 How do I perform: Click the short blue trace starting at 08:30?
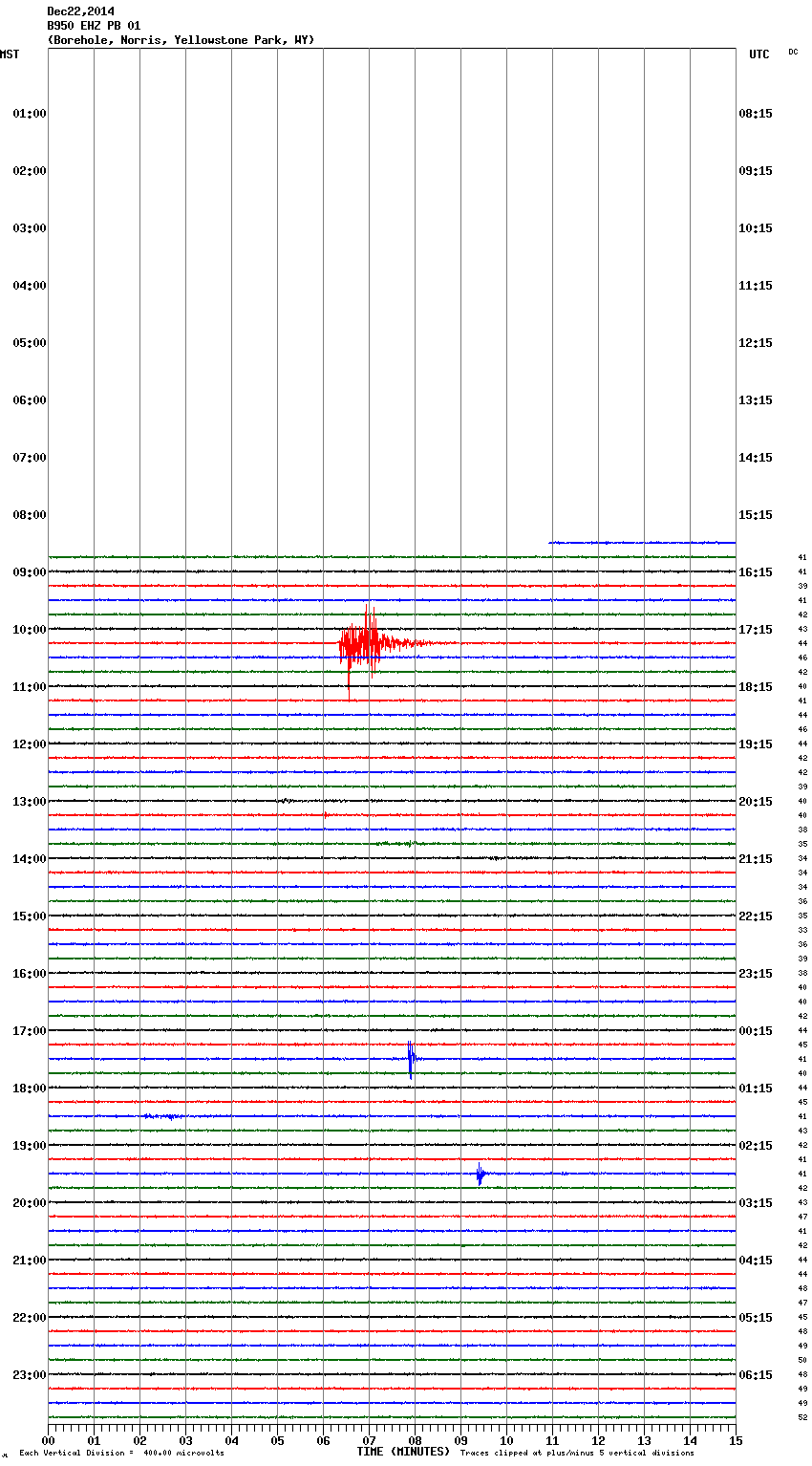[x=642, y=542]
